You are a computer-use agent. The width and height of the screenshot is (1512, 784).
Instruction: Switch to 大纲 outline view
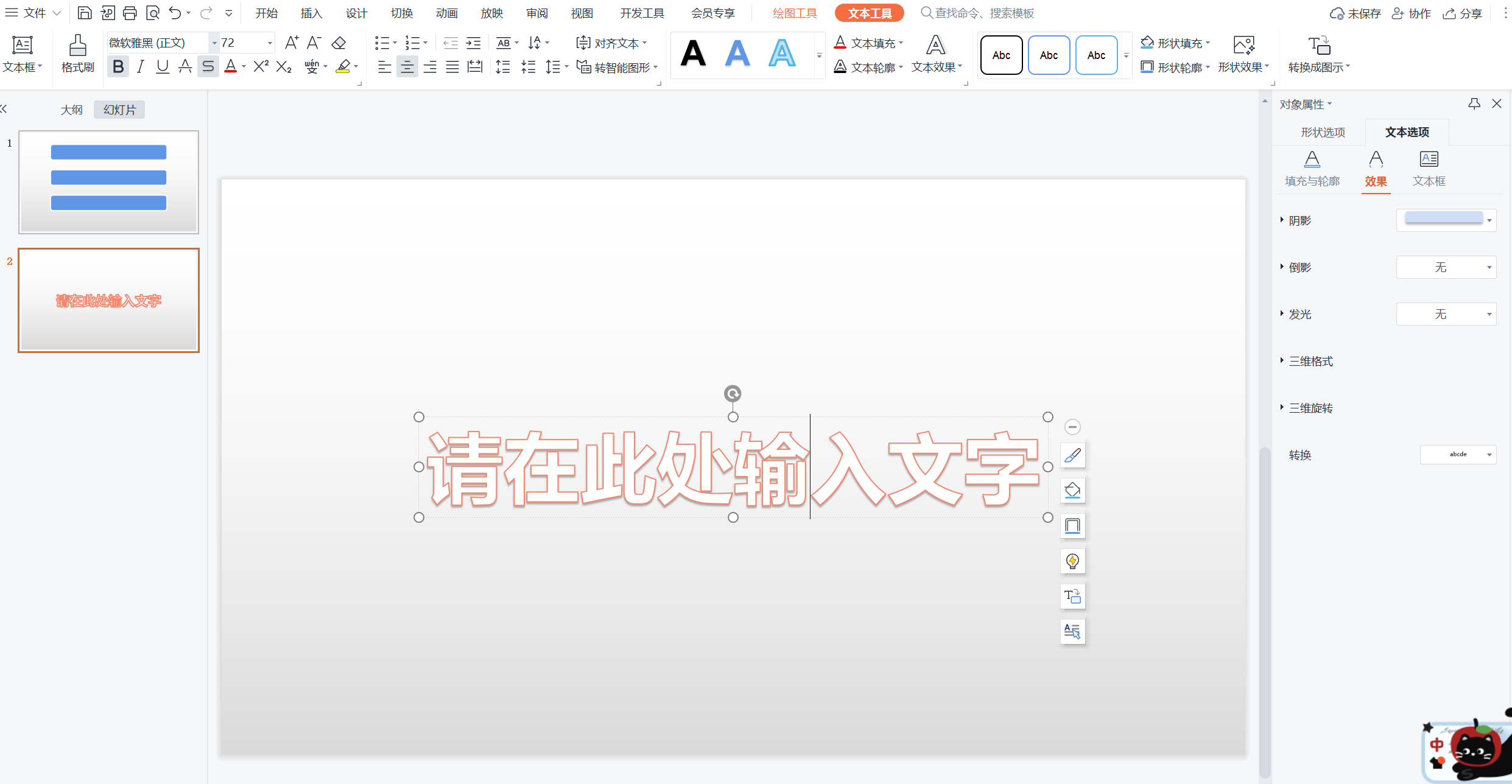click(71, 110)
